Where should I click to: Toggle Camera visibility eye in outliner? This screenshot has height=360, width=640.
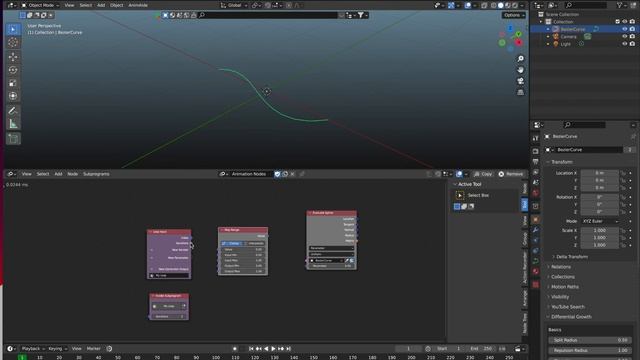[x=624, y=36]
